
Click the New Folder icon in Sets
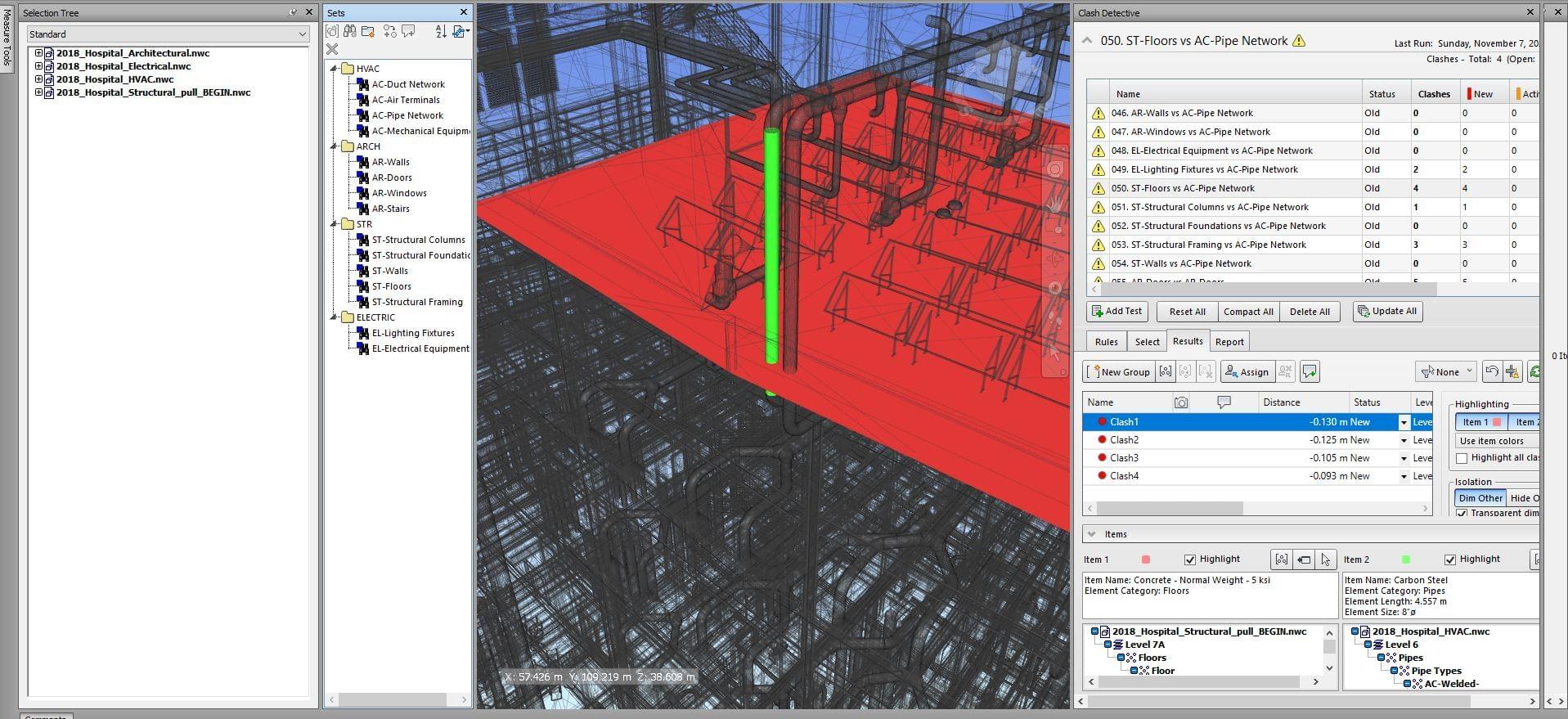coord(368,31)
